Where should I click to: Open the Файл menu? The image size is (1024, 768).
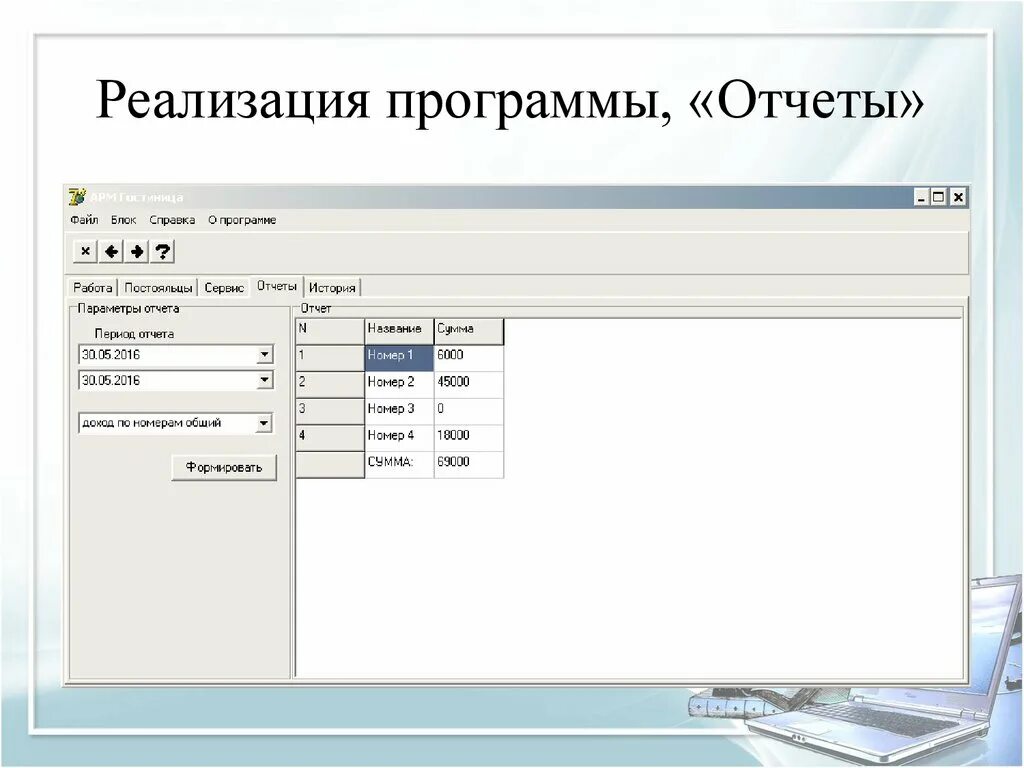pyautogui.click(x=84, y=220)
